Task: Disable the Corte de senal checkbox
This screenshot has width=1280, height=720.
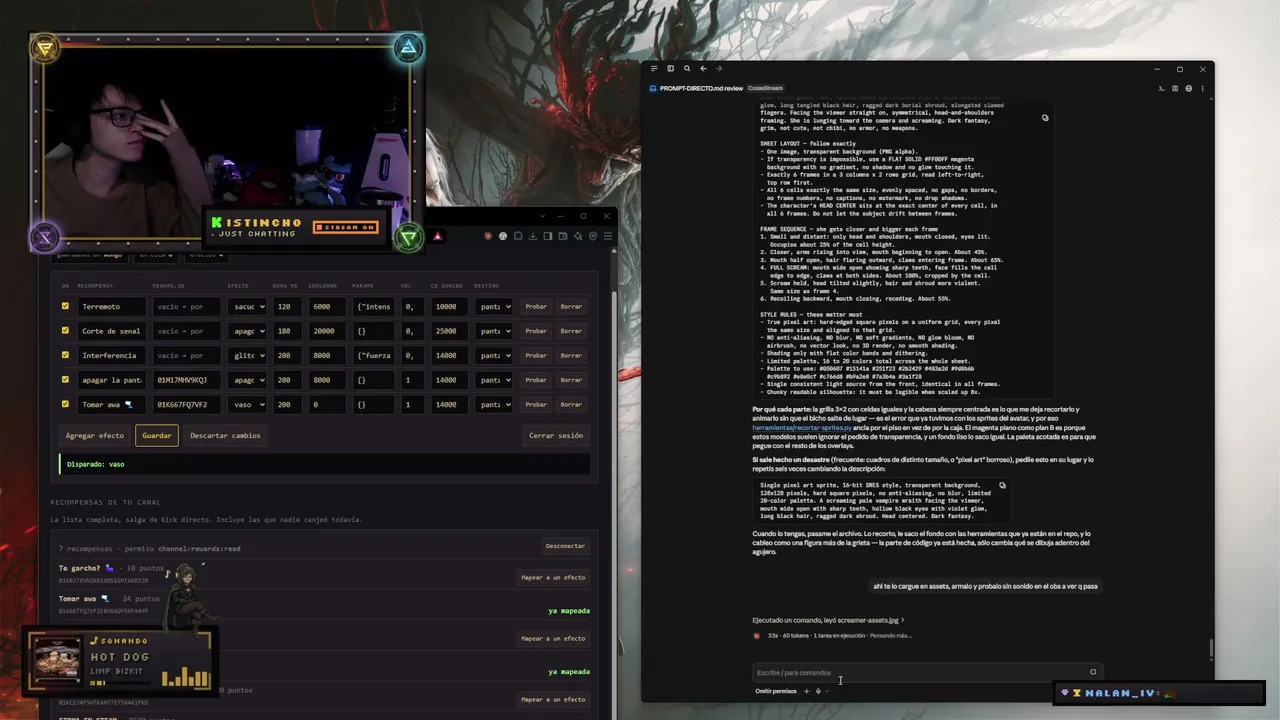Action: click(65, 331)
